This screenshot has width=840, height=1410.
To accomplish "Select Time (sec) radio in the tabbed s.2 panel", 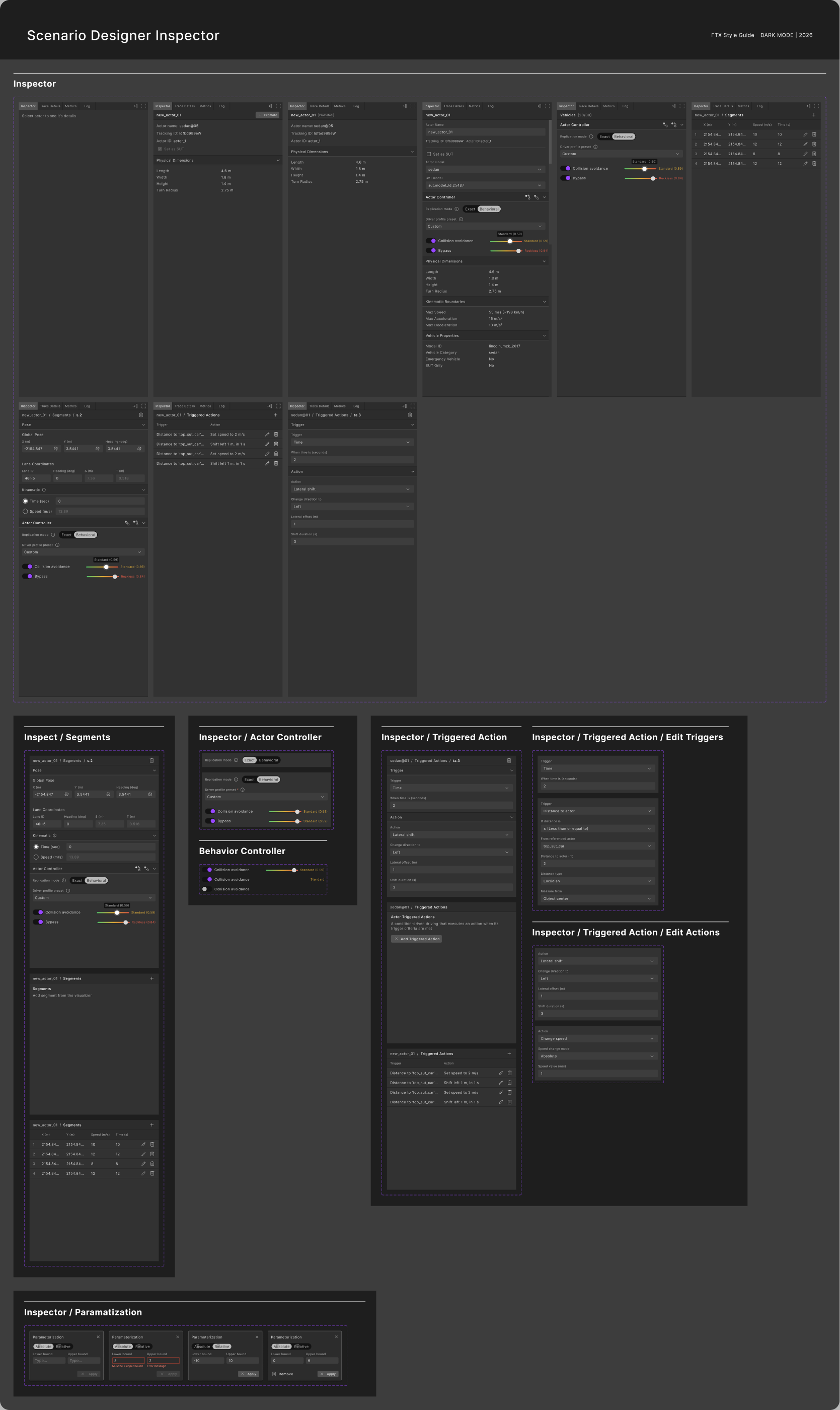I will 25,501.
